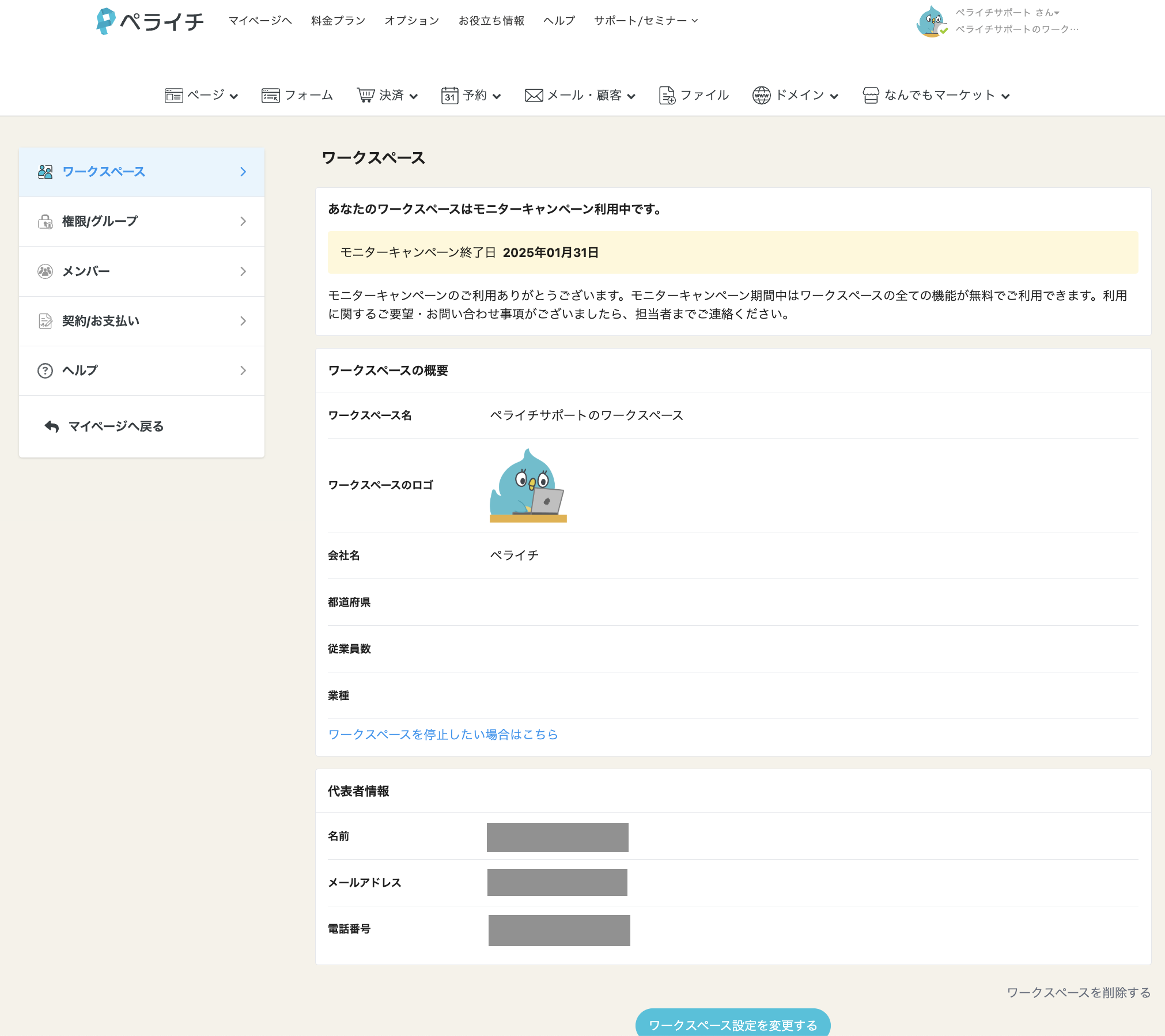Click the ファイル menu label
1165x1036 pixels.
click(x=705, y=95)
